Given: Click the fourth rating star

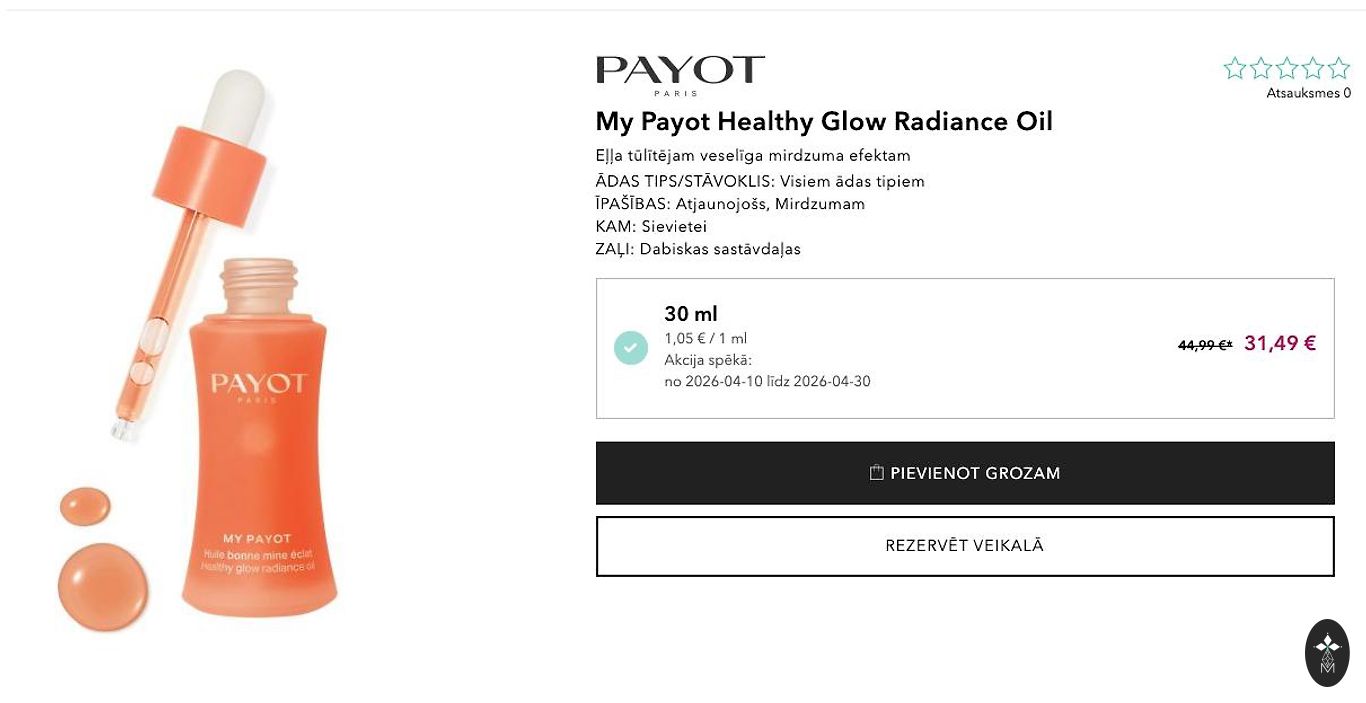Looking at the screenshot, I should (1313, 68).
